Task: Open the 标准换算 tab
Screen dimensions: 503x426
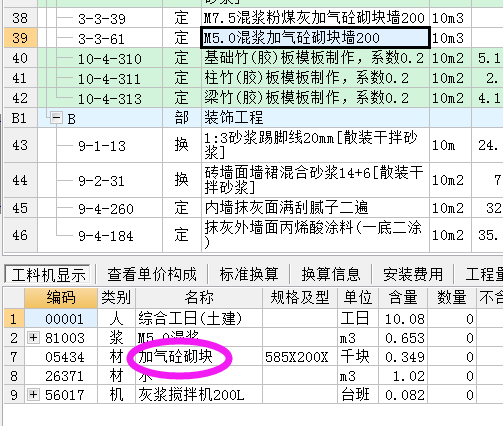Action: [x=249, y=275]
